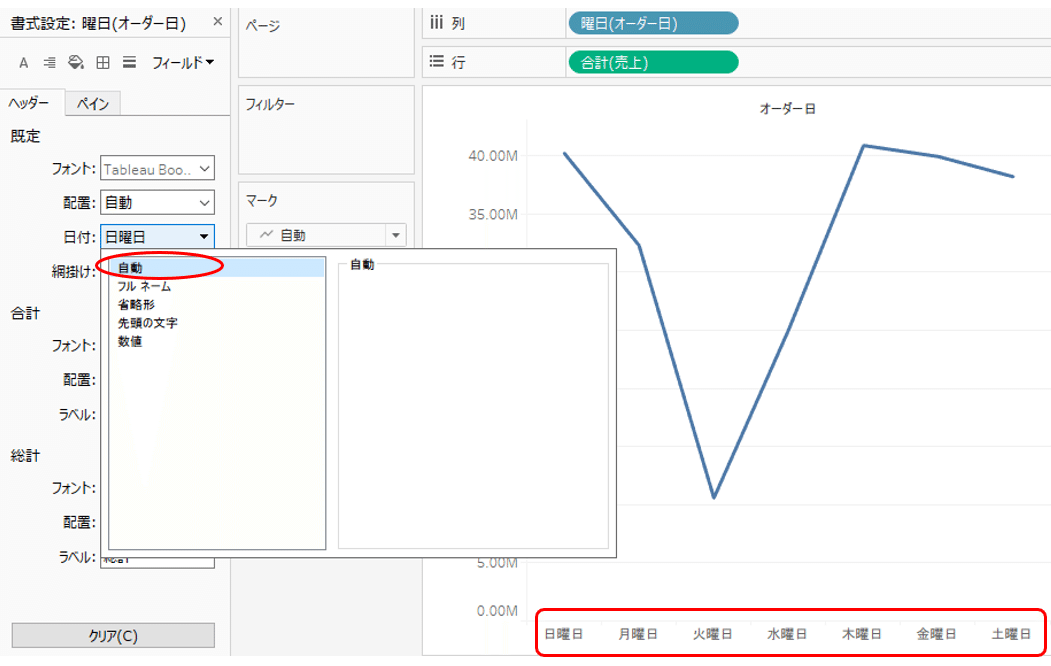1051x666 pixels.
Task: Open the マーク type dropdown
Action: click(326, 235)
